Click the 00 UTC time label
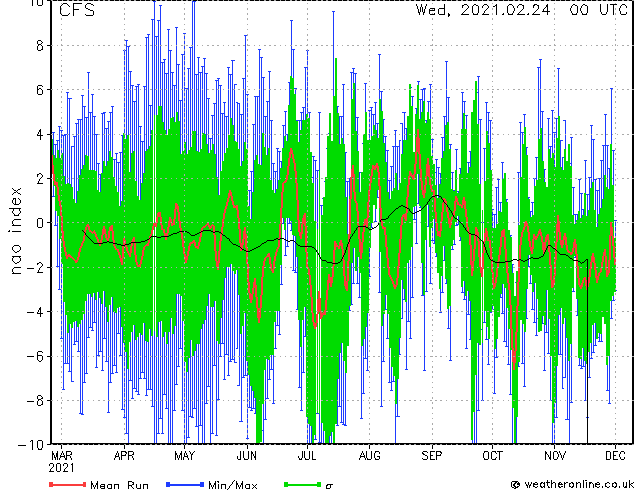This screenshot has width=634, height=490. coord(599,10)
